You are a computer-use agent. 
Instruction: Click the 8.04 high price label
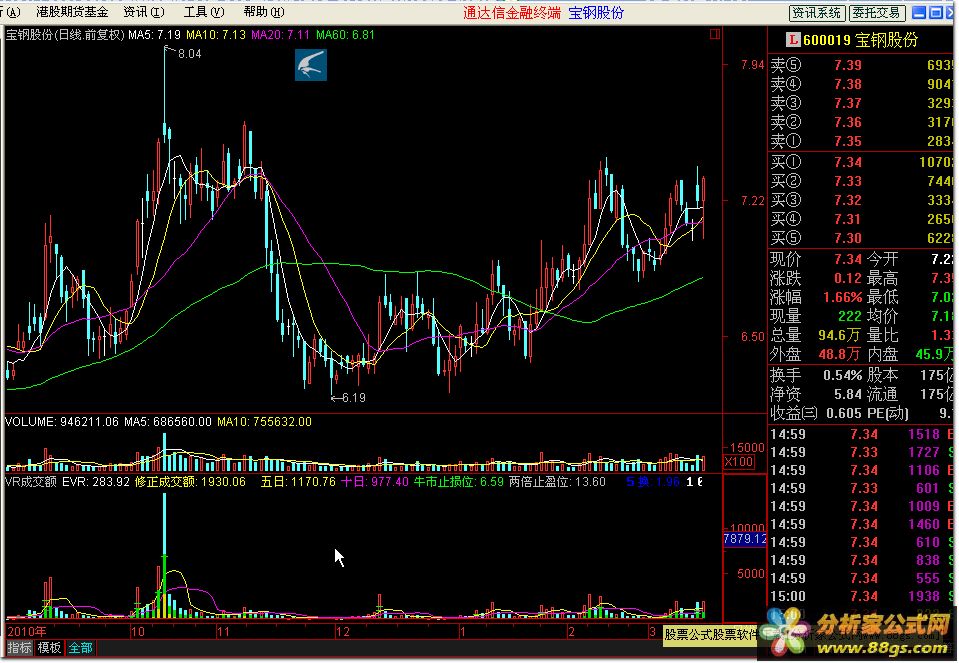coord(190,54)
